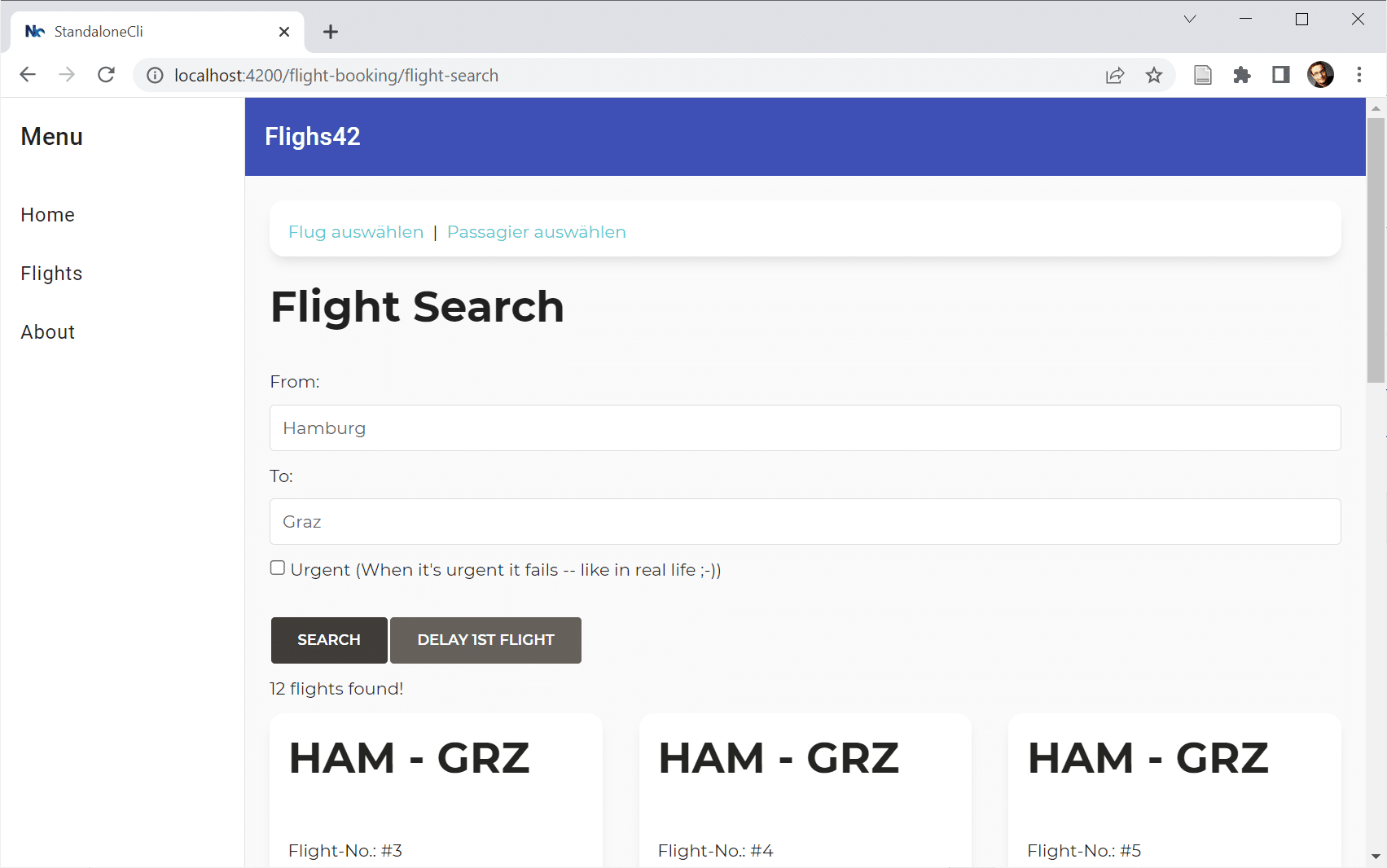Click the share page icon

point(1115,76)
